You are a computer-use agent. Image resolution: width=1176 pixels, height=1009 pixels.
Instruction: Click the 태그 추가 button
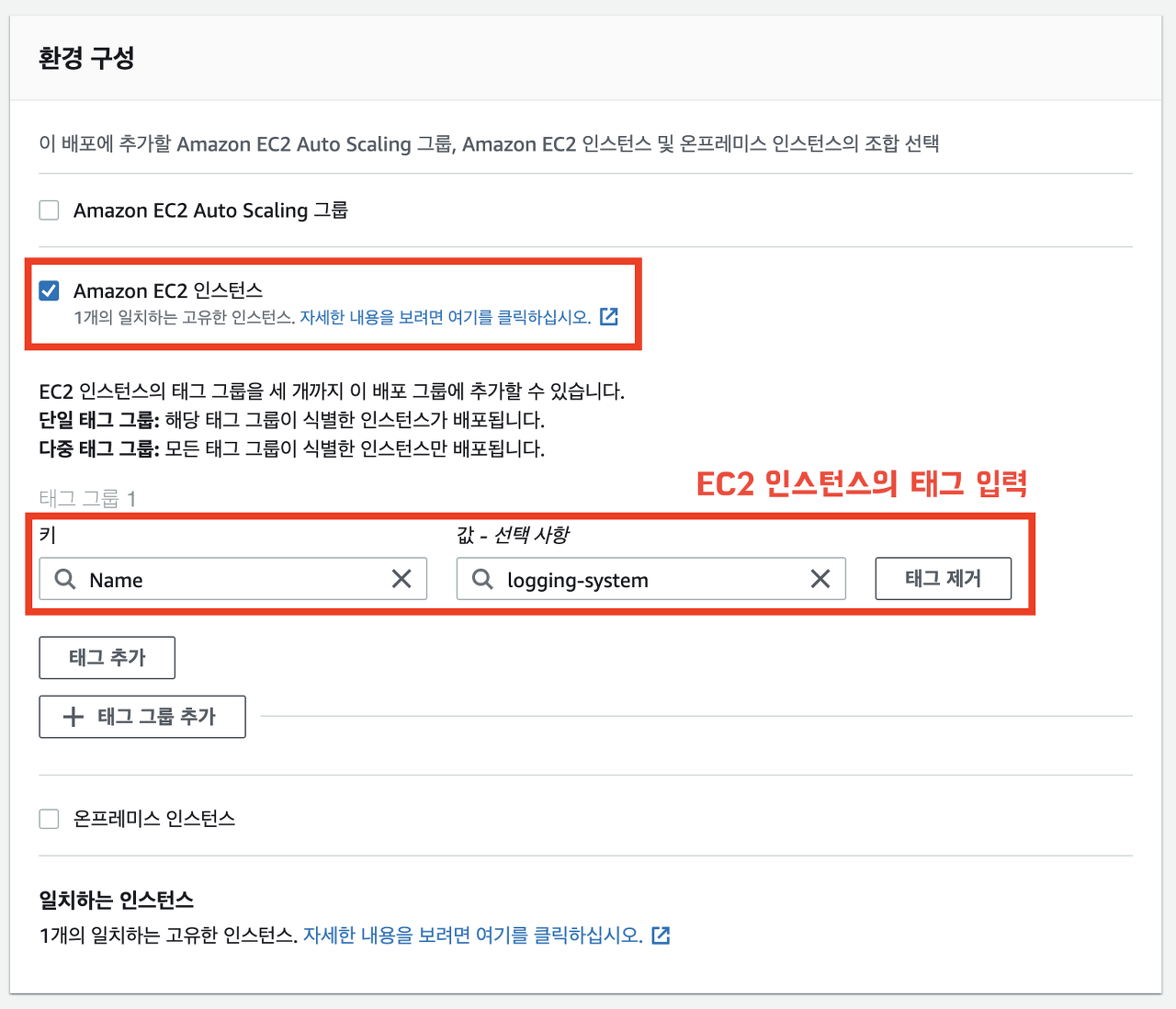point(107,657)
